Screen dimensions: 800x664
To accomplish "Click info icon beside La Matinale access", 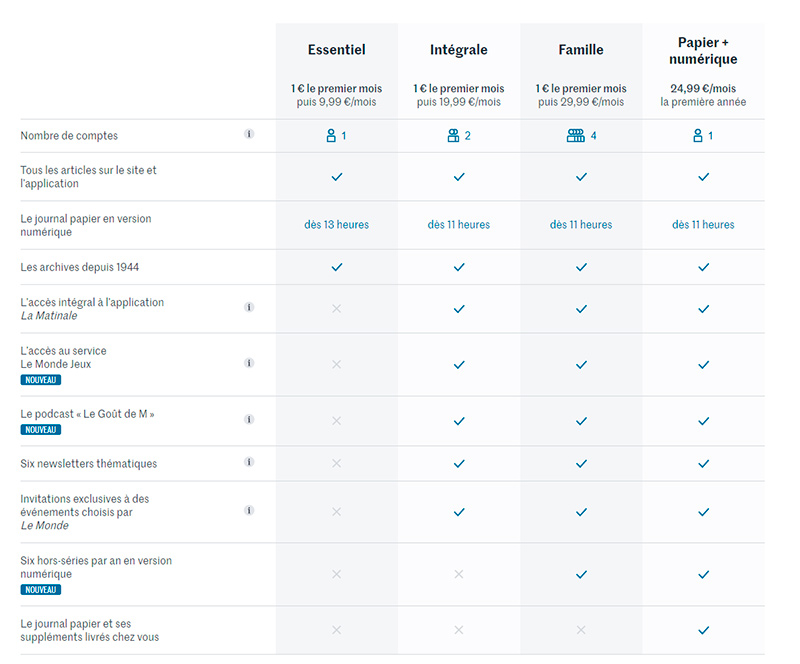I will pos(249,308).
